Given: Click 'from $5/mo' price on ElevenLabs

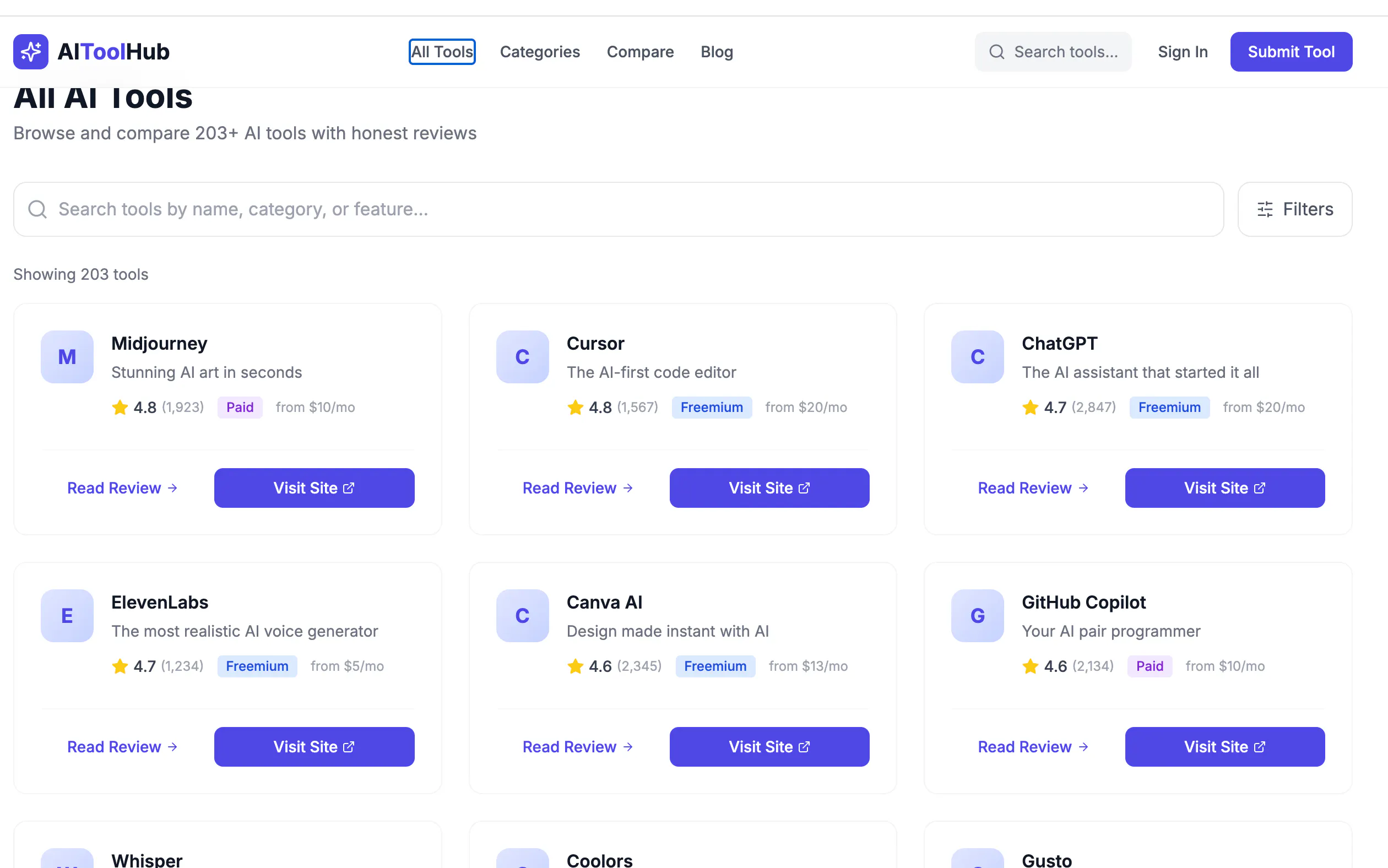Looking at the screenshot, I should [348, 666].
